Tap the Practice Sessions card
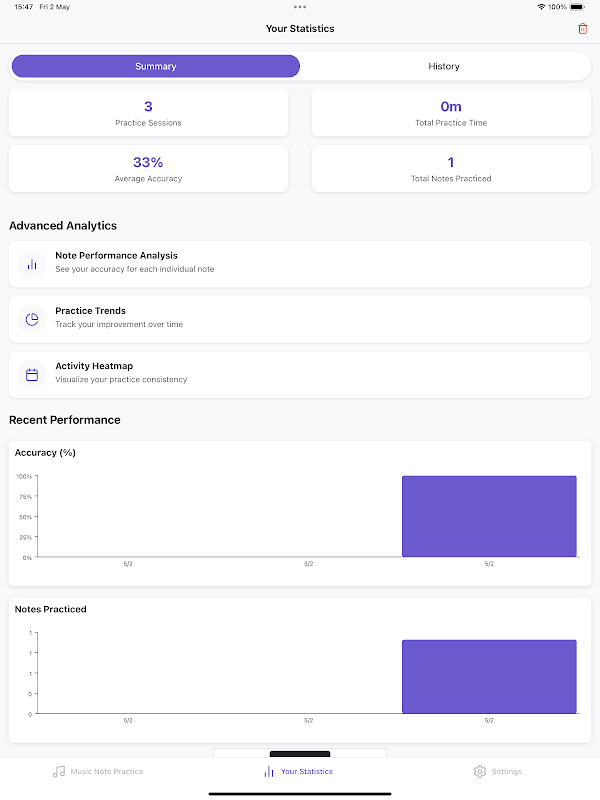 pyautogui.click(x=148, y=113)
